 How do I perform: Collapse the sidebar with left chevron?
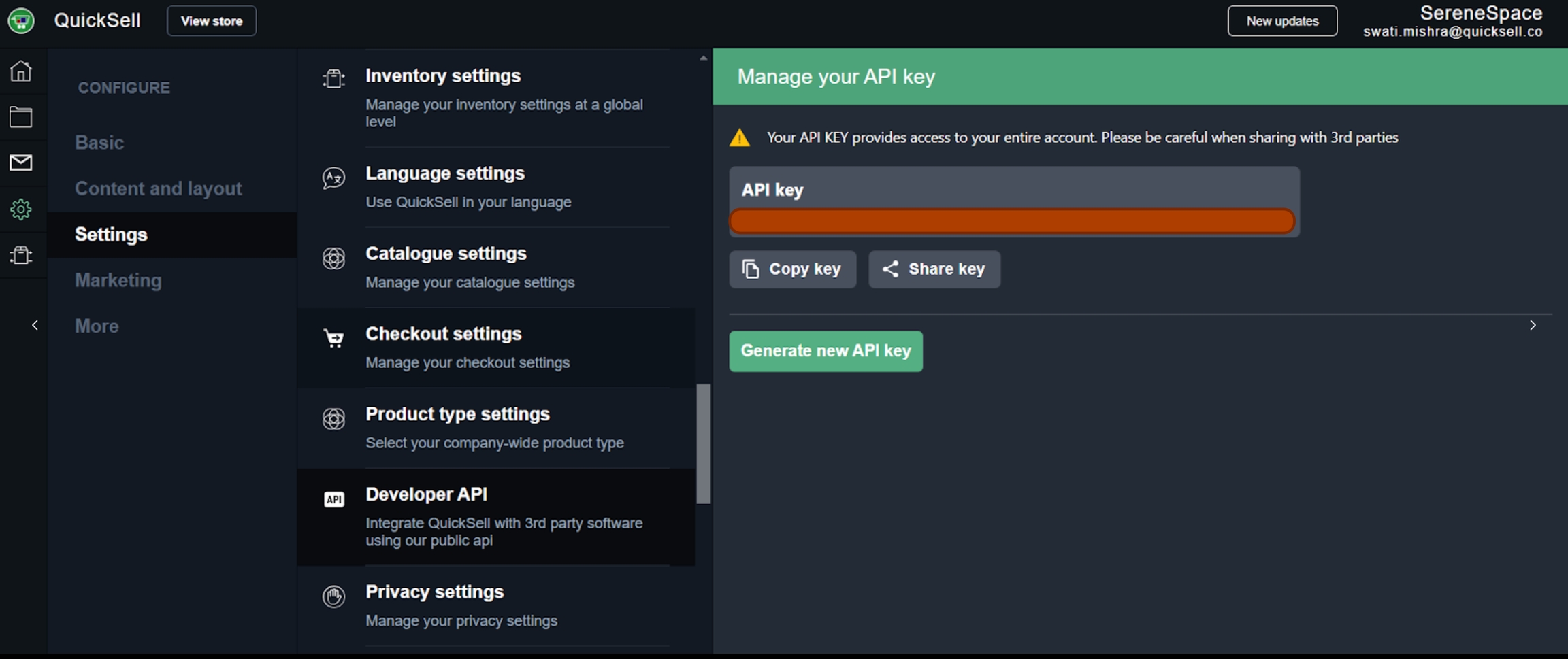35,325
